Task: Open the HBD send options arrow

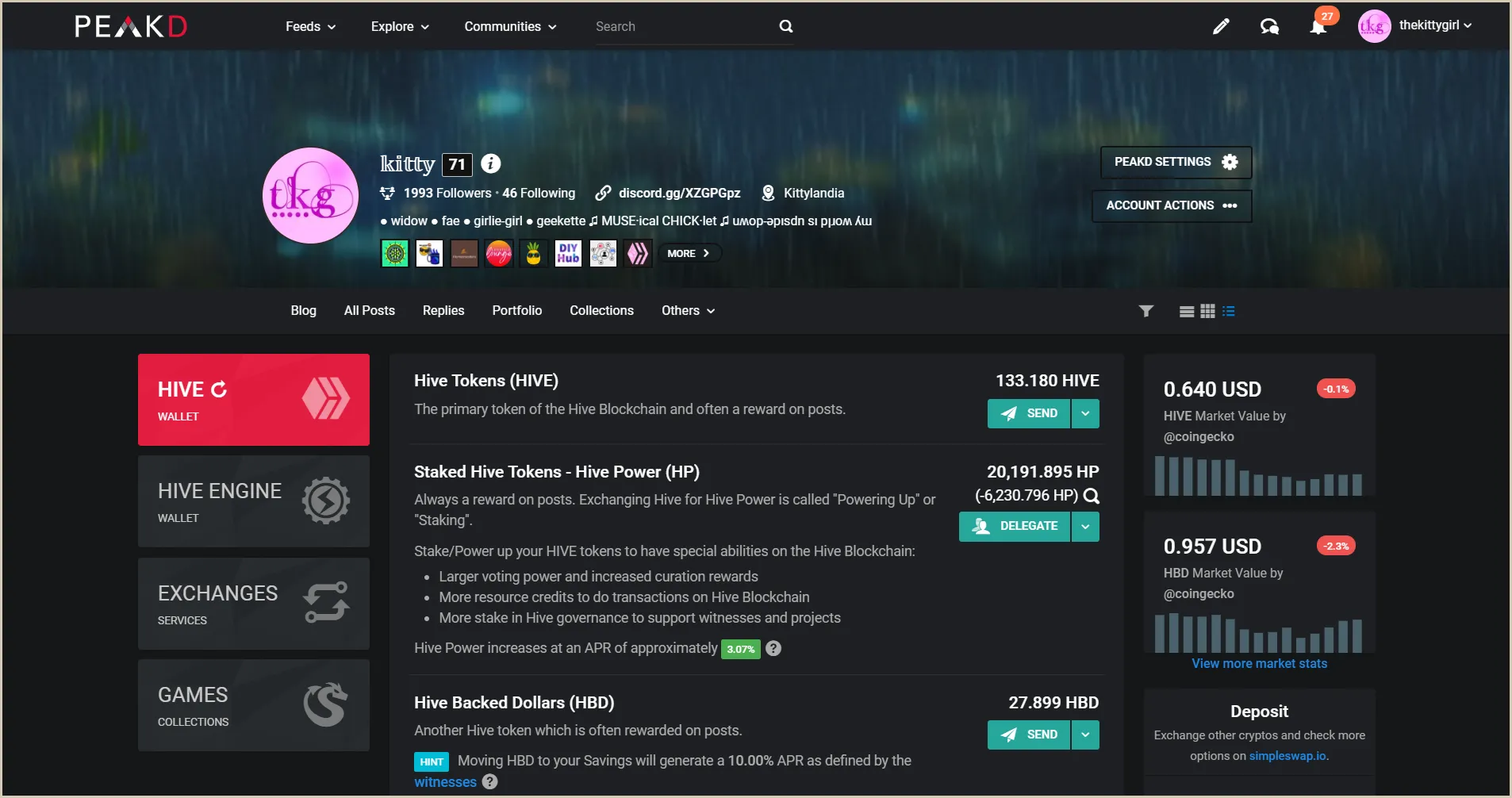Action: [1085, 735]
